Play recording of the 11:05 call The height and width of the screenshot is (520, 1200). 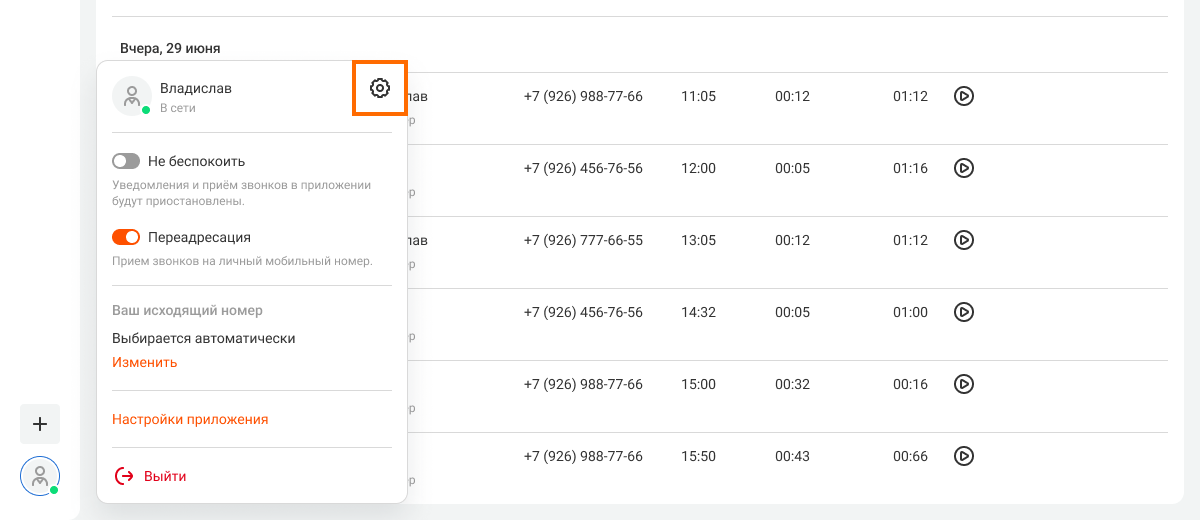coord(963,96)
